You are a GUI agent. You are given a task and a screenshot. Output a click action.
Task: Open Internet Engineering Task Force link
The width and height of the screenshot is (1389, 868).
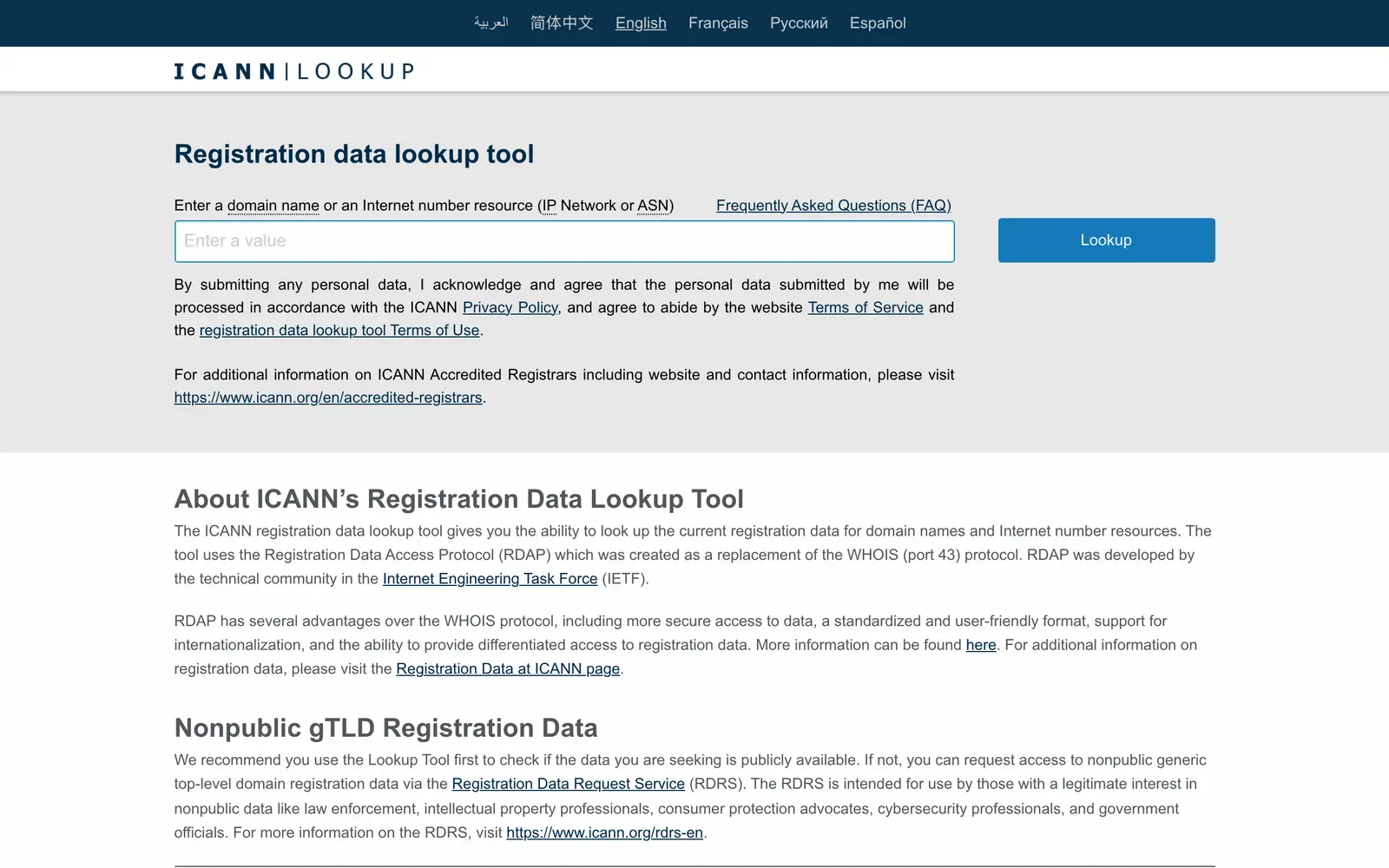pyautogui.click(x=490, y=579)
